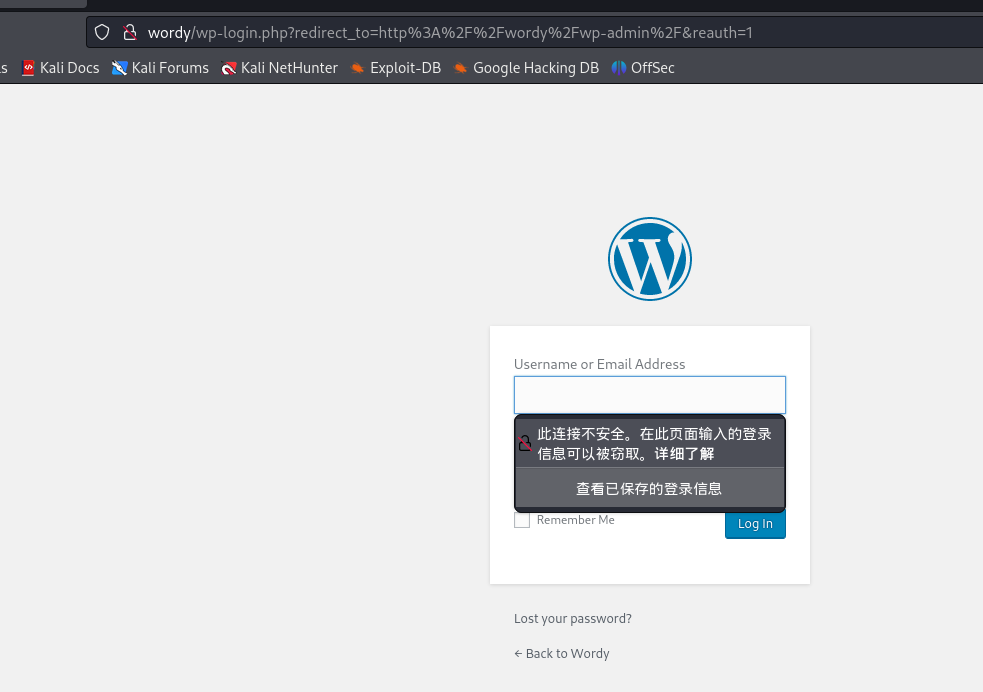Click the Username or Email Address label
Image resolution: width=983 pixels, height=692 pixels.
(599, 364)
